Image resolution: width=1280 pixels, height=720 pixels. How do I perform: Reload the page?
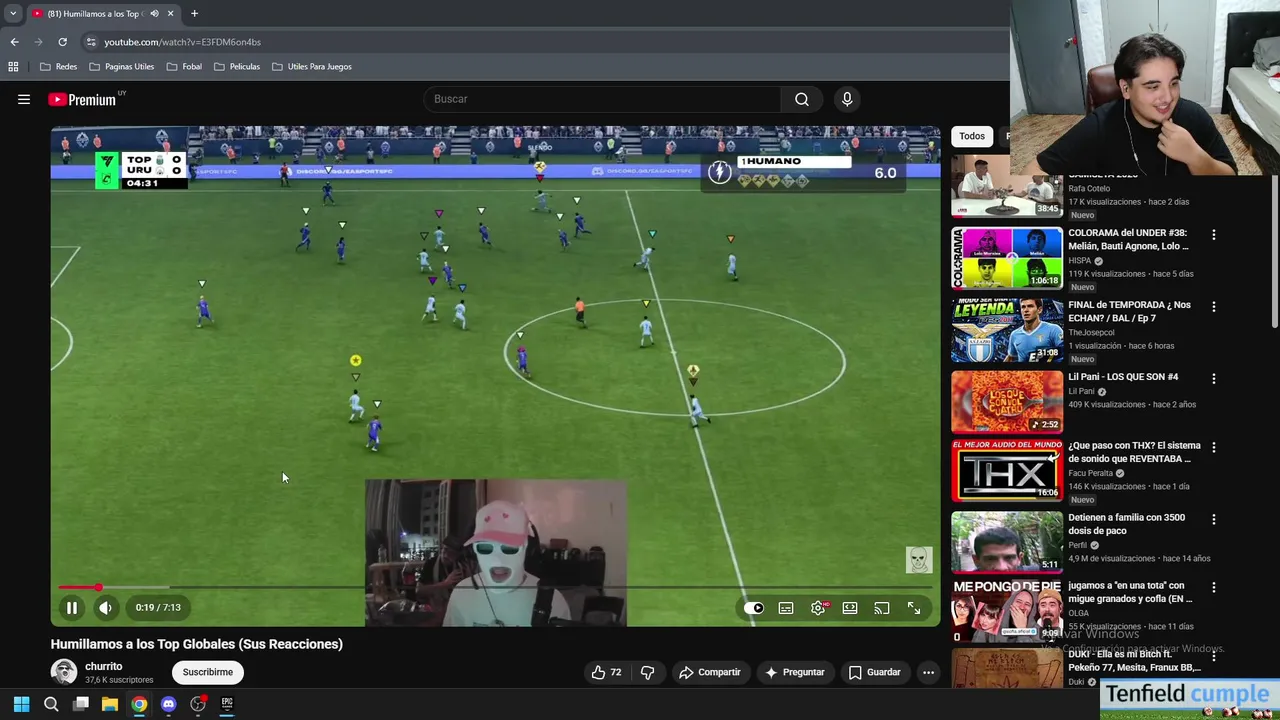click(62, 42)
